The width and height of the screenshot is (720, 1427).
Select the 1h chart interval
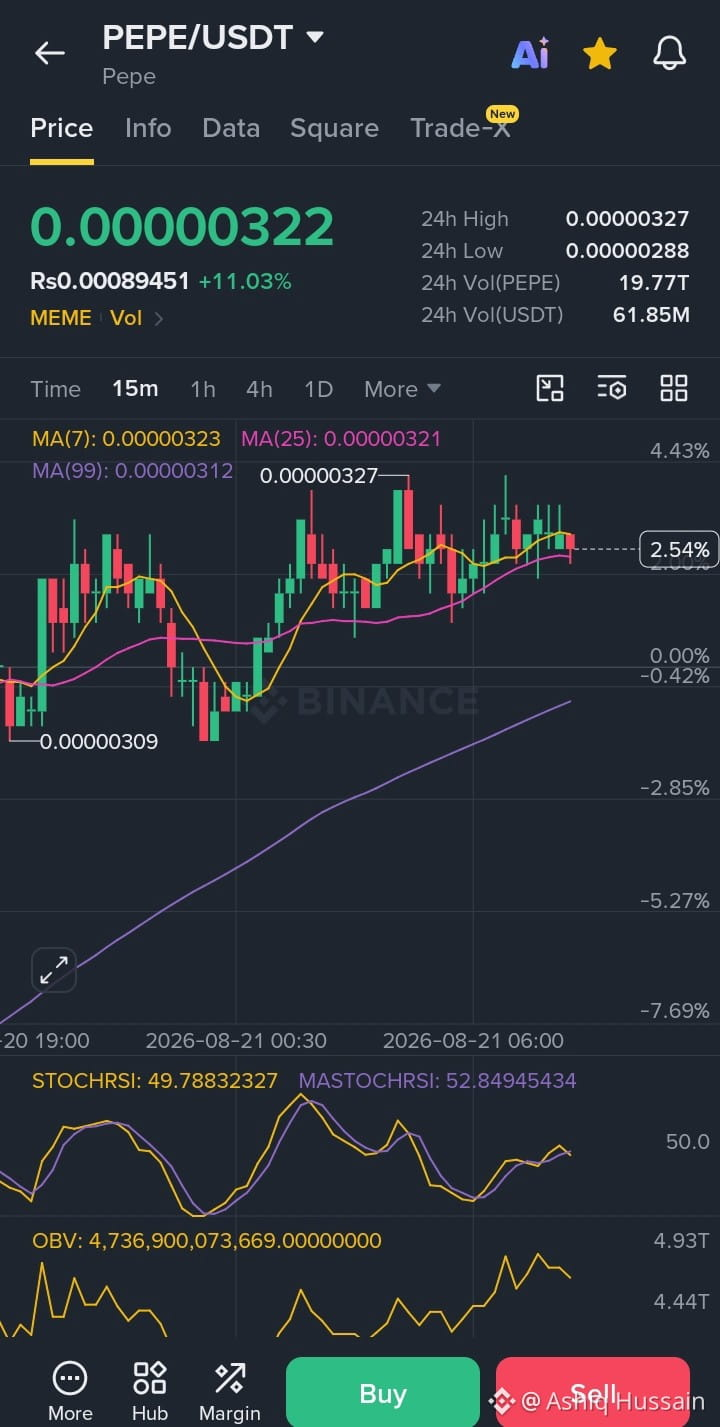point(203,389)
